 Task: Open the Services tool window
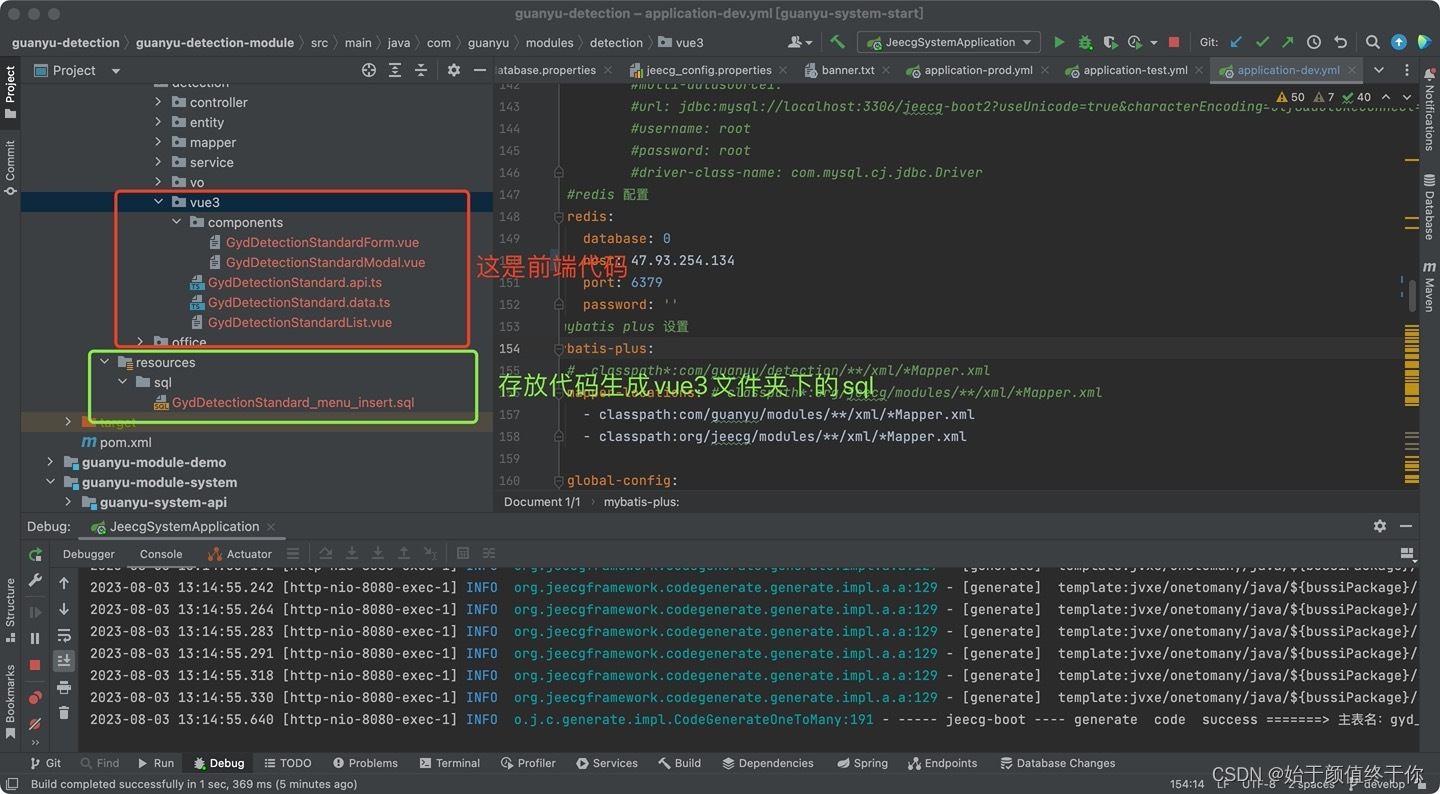point(607,763)
